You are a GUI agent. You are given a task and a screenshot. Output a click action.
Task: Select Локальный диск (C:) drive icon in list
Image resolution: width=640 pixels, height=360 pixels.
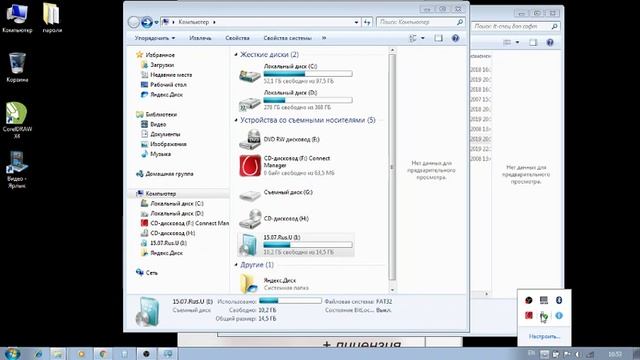click(x=250, y=75)
